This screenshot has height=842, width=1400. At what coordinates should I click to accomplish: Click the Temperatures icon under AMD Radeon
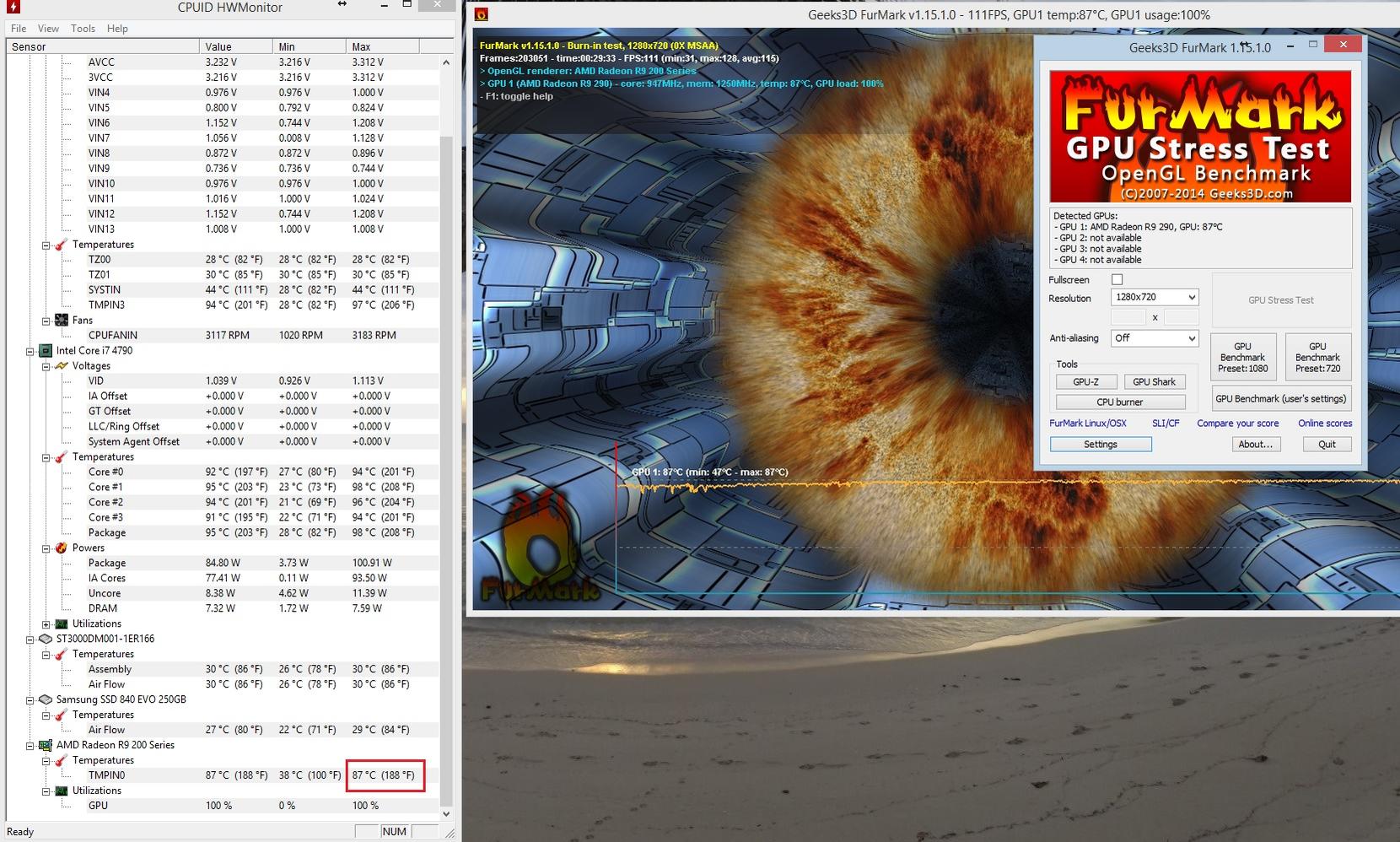[62, 761]
